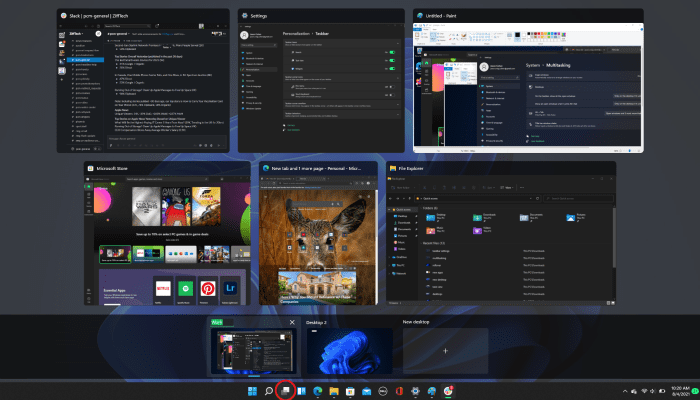Image resolution: width=700 pixels, height=400 pixels.
Task: Launch Microsoft Edge from the taskbar
Action: click(318, 390)
